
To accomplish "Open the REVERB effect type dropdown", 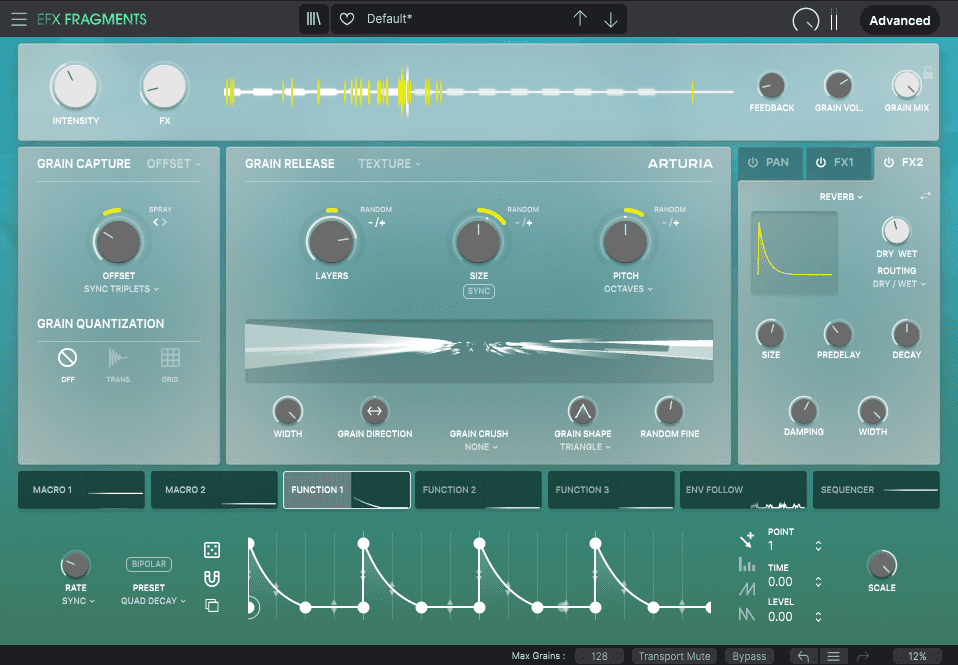I will pyautogui.click(x=841, y=197).
